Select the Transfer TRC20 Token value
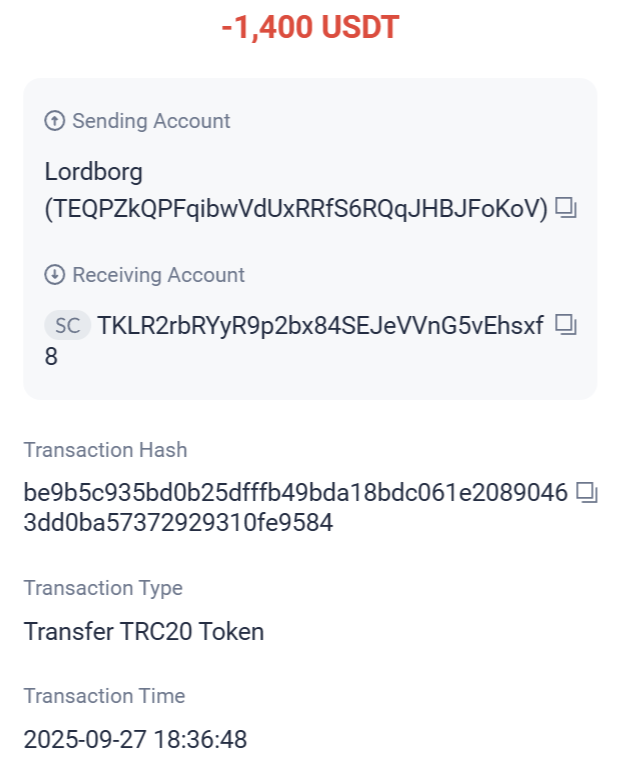This screenshot has height=778, width=617. tap(144, 631)
